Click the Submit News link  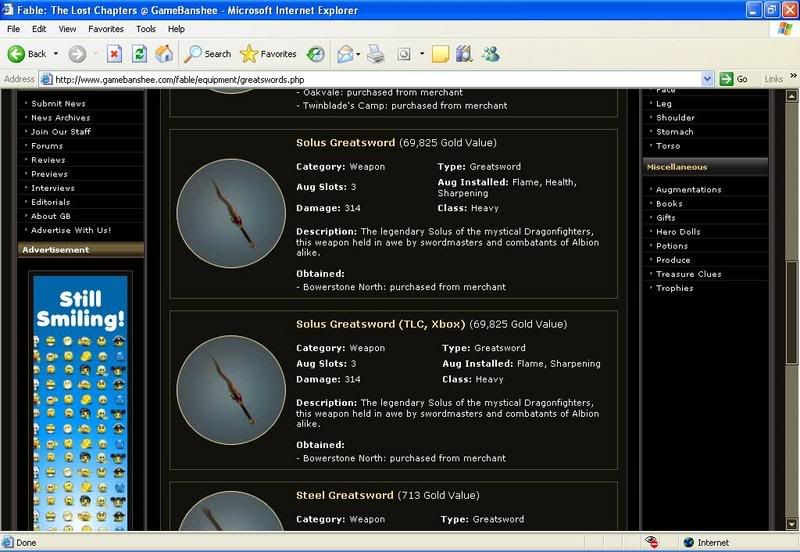coord(58,104)
